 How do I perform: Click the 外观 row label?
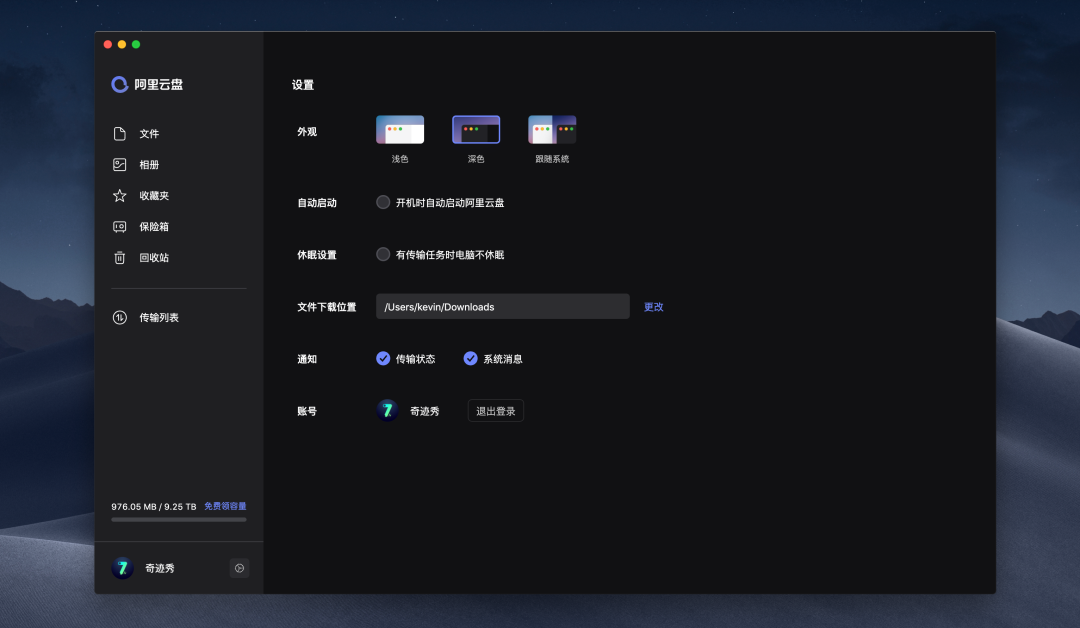tap(307, 132)
